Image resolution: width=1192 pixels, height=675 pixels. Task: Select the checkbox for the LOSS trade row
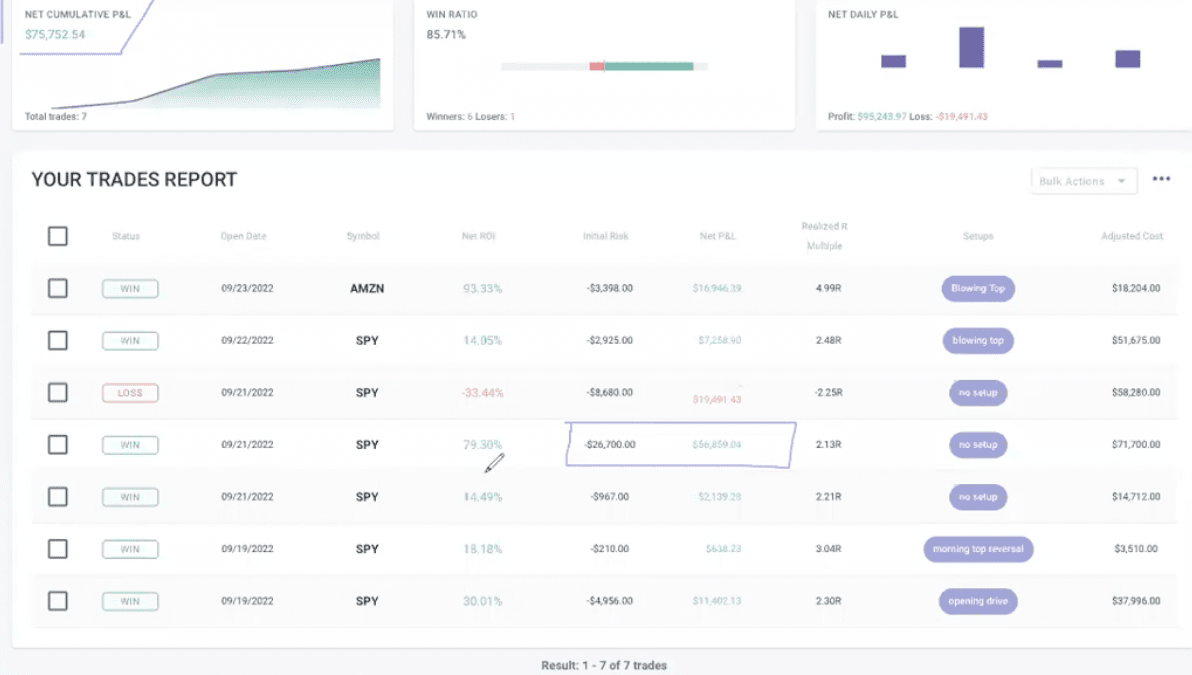click(58, 392)
